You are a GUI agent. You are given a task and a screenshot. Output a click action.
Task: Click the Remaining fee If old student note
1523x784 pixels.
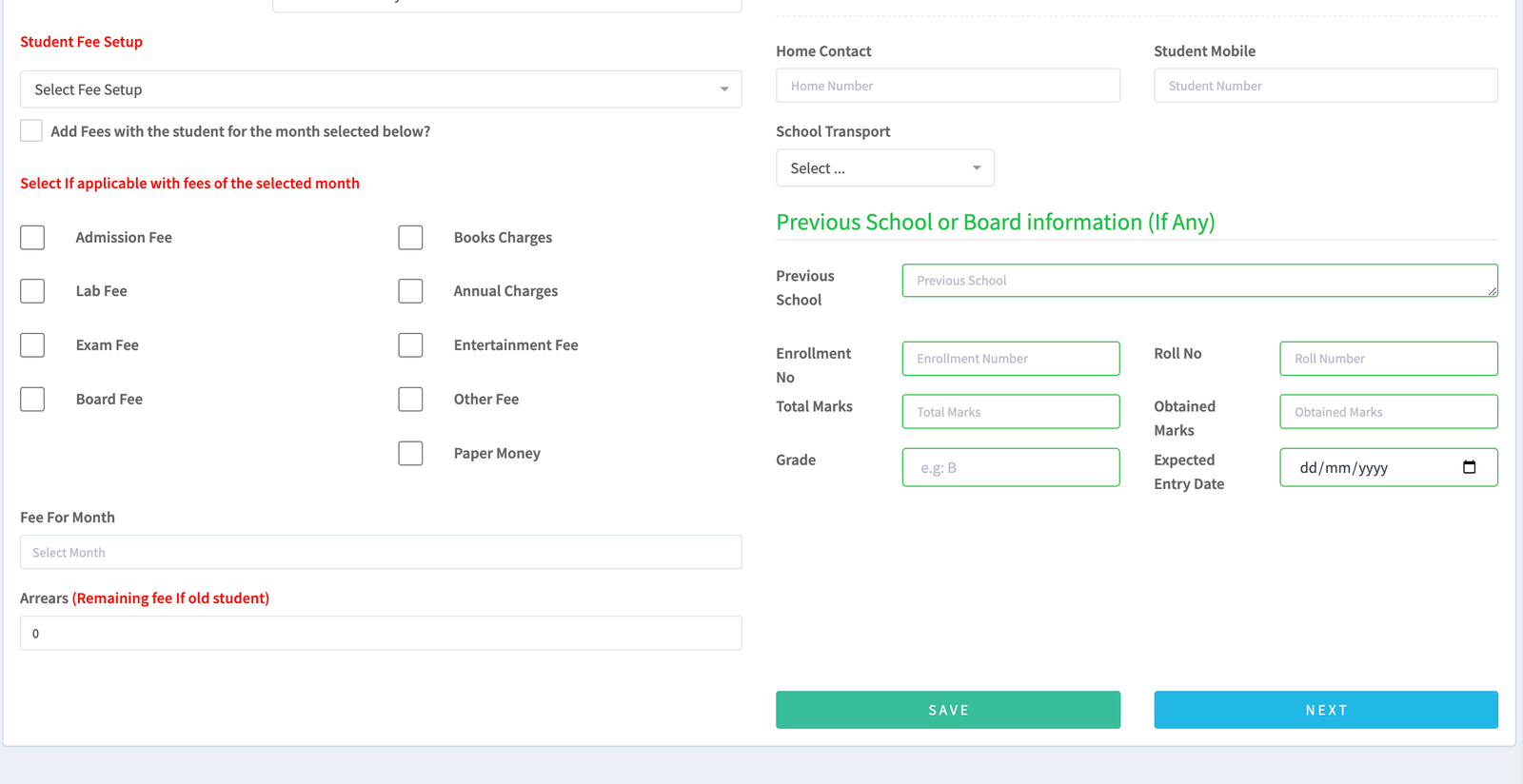pos(170,598)
